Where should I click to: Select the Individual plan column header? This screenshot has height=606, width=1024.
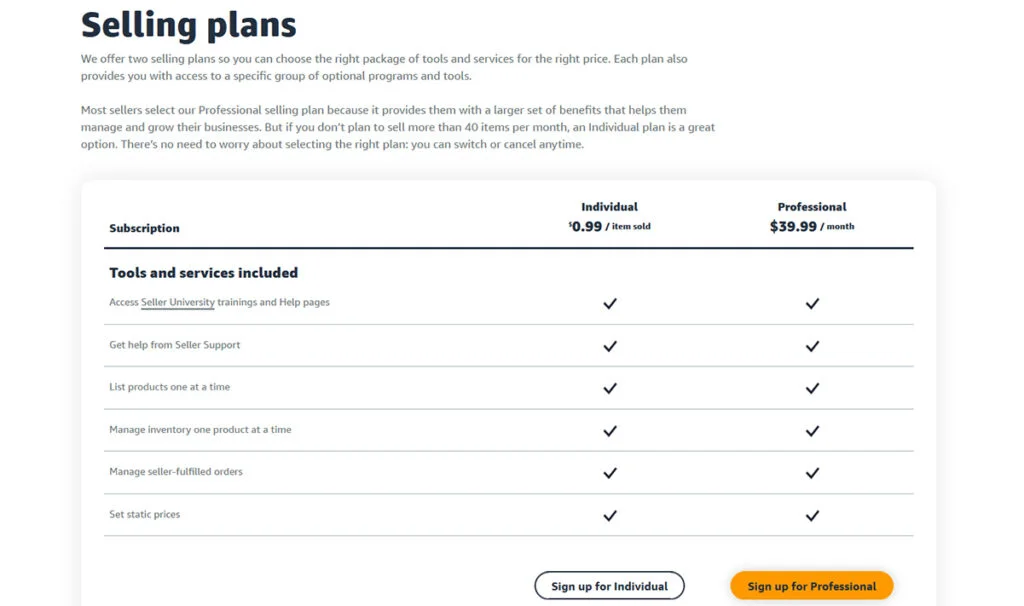(610, 207)
